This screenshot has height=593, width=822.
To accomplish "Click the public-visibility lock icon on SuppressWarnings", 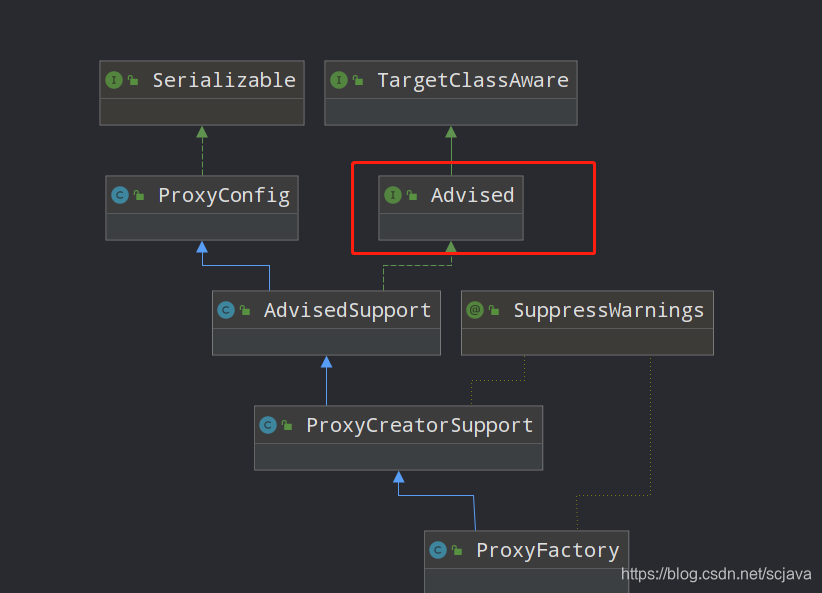I will (x=494, y=310).
